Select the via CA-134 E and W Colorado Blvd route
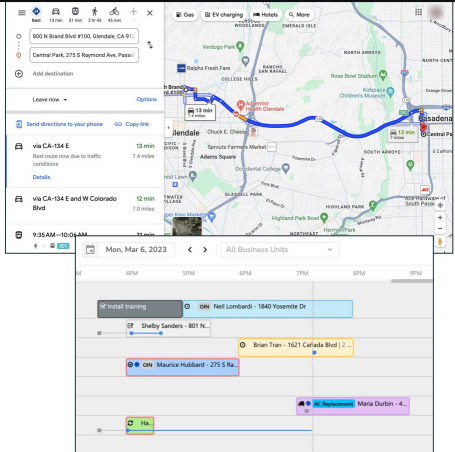Image resolution: width=455 pixels, height=452 pixels. [85, 205]
